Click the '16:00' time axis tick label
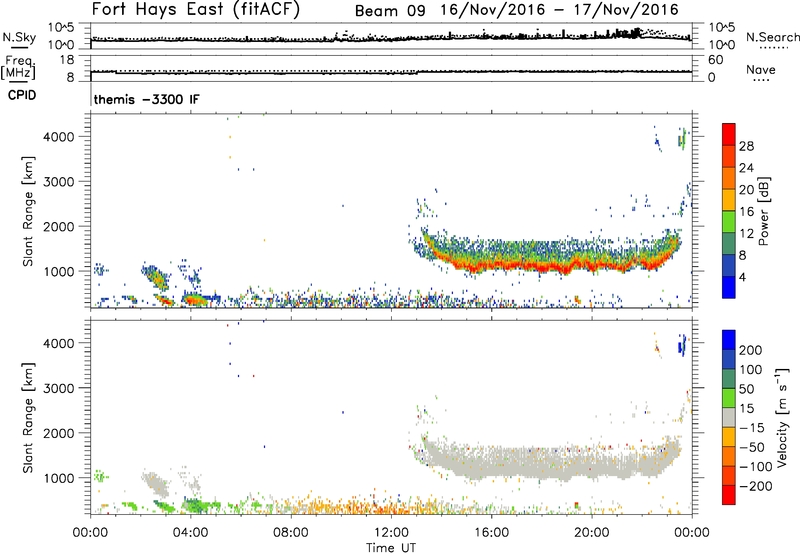The width and height of the screenshot is (800, 554). click(491, 533)
